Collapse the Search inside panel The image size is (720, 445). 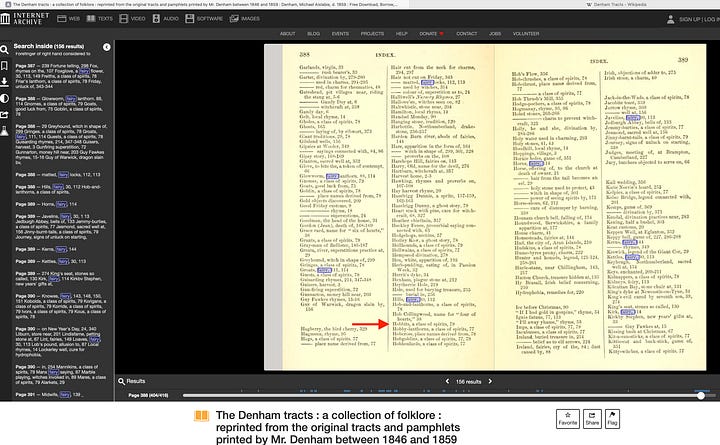coord(107,47)
